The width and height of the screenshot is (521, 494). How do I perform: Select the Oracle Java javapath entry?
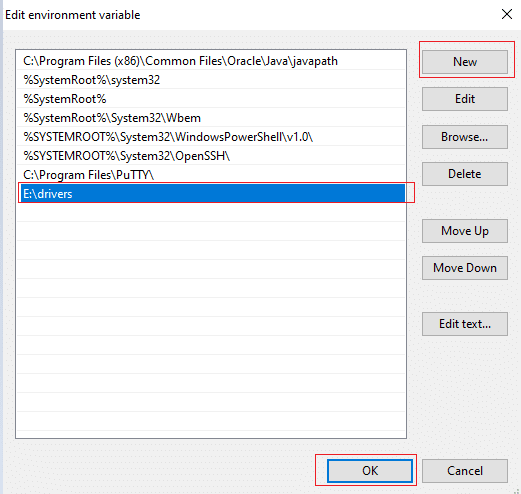211,61
